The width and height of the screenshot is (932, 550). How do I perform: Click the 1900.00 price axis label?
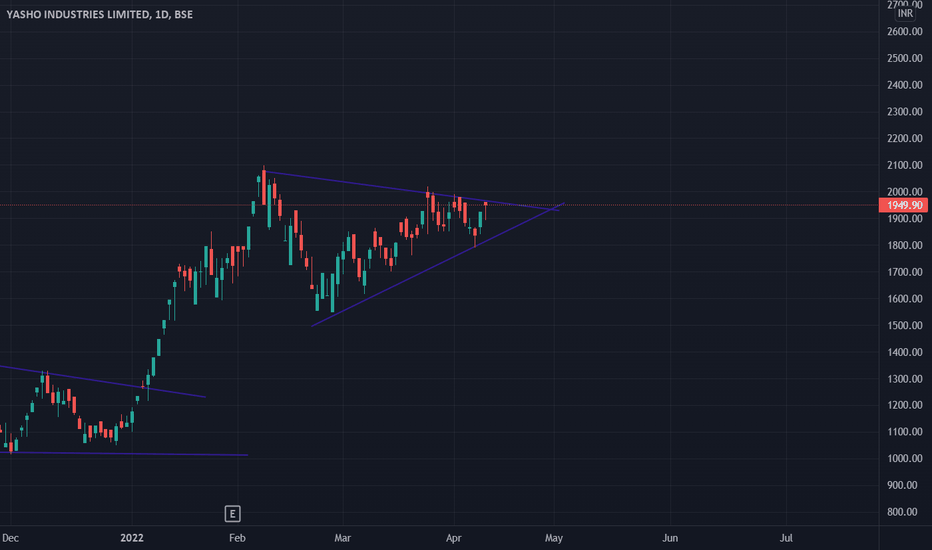pyautogui.click(x=905, y=219)
